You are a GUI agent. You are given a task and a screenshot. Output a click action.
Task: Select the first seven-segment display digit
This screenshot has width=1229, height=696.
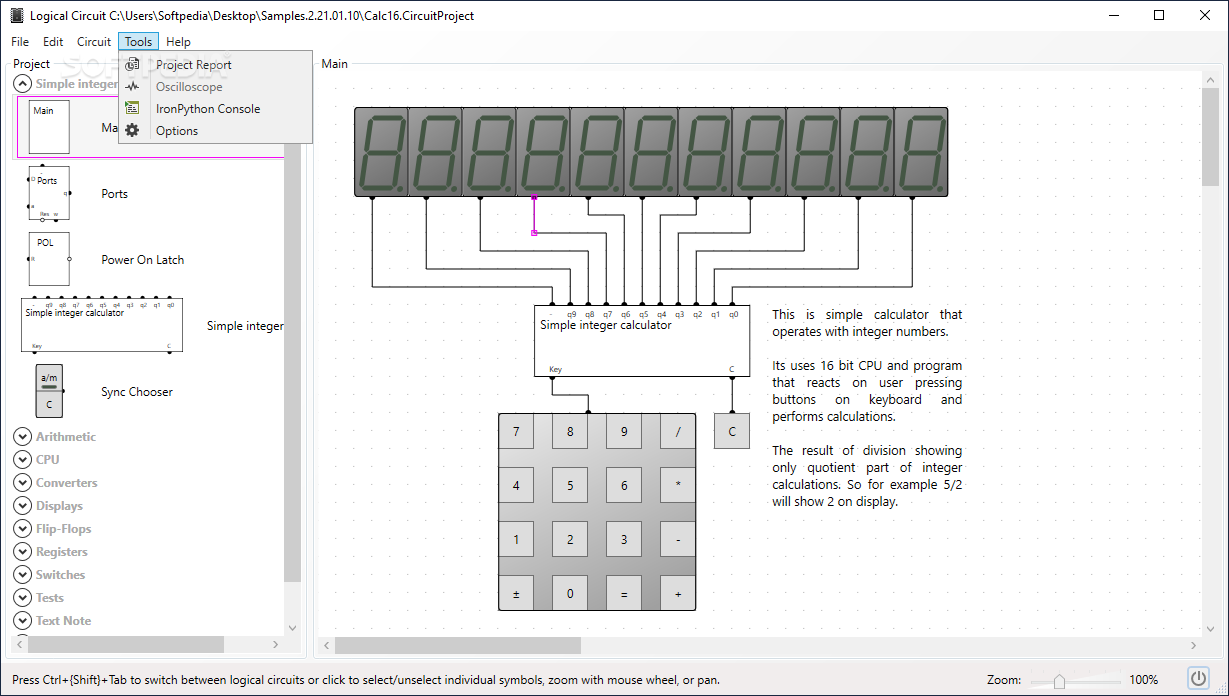point(381,152)
